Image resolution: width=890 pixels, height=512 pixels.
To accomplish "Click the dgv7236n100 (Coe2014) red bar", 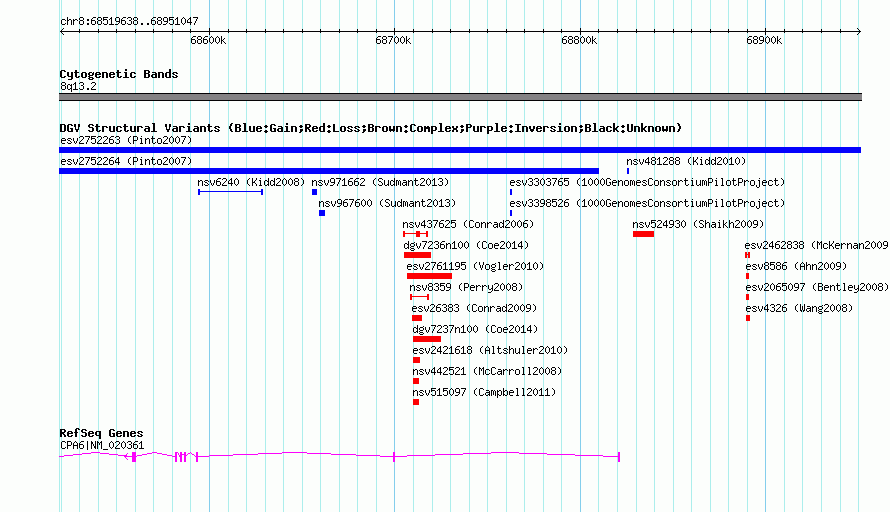I will pos(417,255).
